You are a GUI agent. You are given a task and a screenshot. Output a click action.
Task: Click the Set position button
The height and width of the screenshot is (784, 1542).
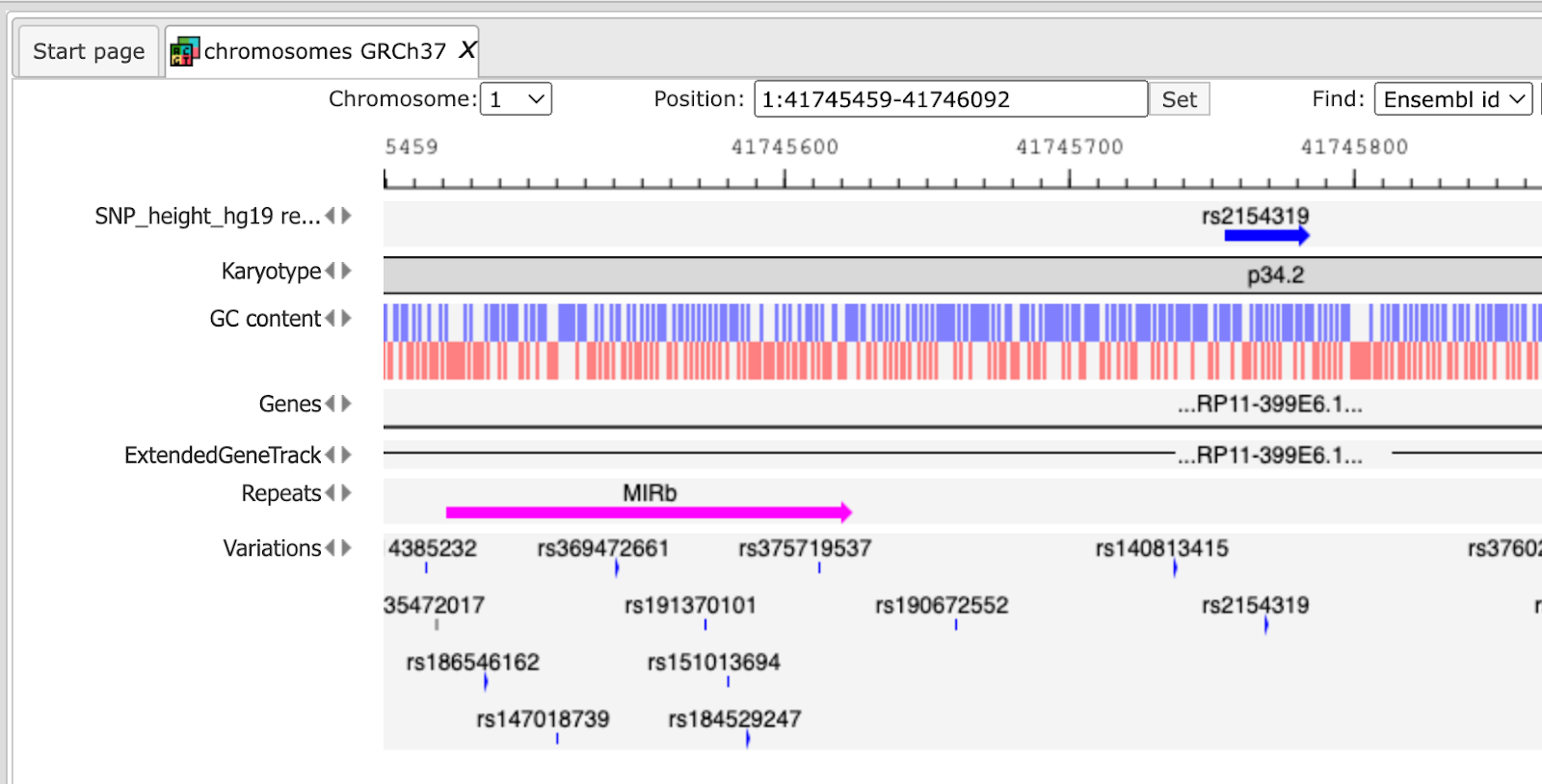tap(1180, 99)
